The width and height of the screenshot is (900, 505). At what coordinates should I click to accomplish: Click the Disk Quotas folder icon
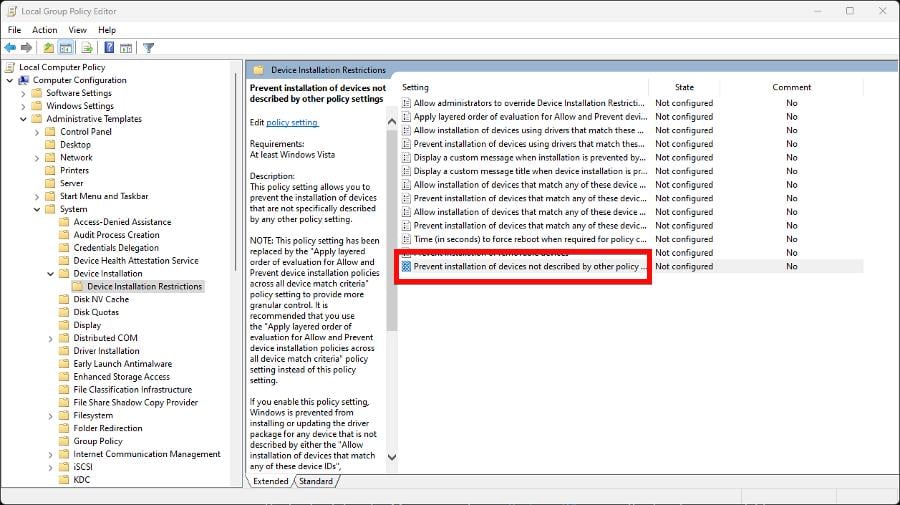[64, 312]
